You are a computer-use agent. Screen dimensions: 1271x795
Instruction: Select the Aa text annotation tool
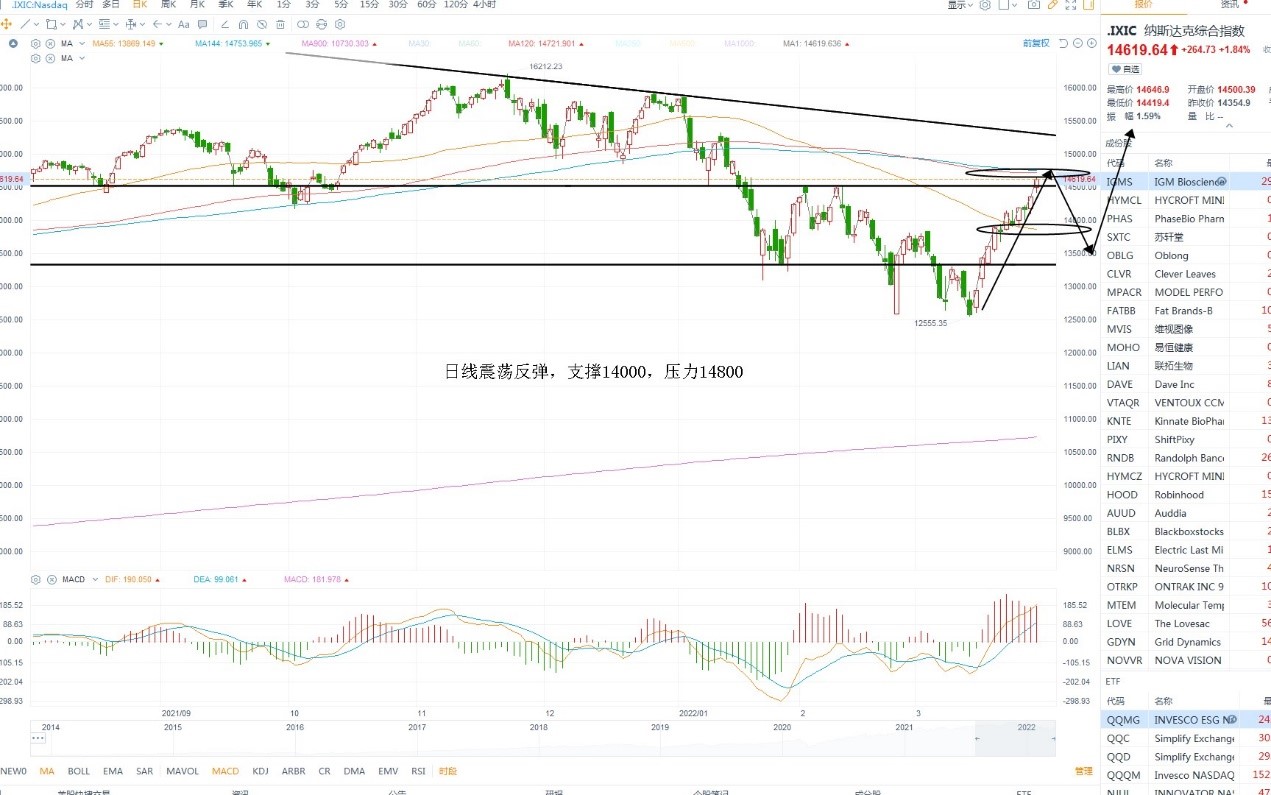[183, 24]
